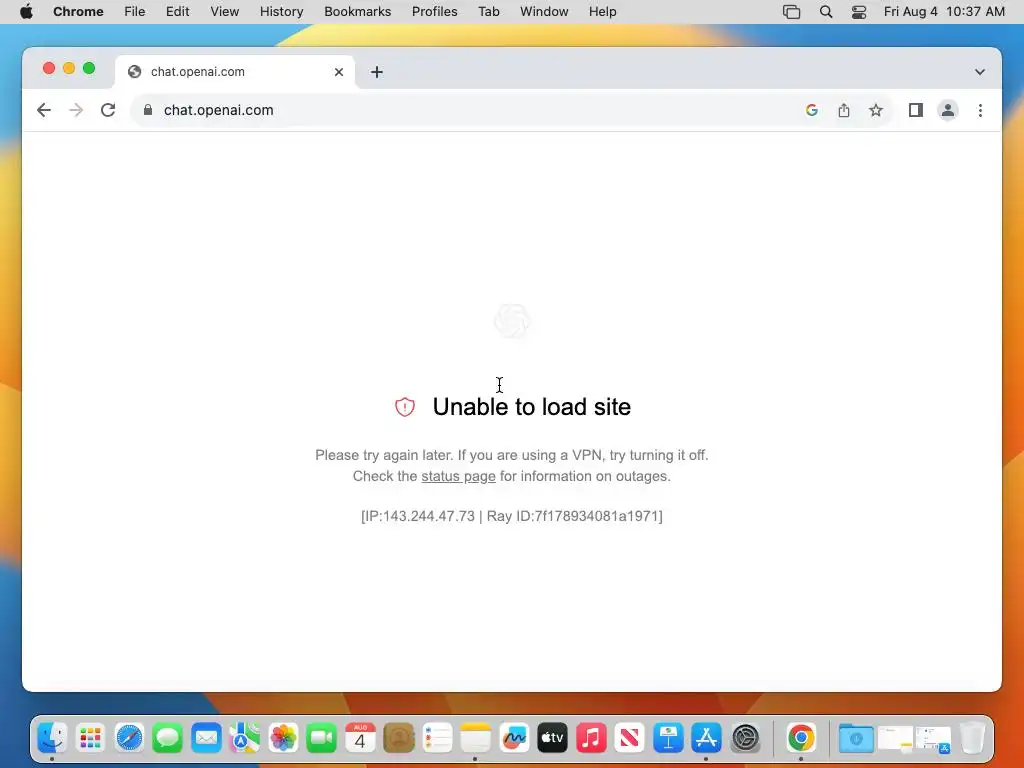This screenshot has height=768, width=1024.
Task: Reload the chat.openai.com page
Action: pos(108,110)
